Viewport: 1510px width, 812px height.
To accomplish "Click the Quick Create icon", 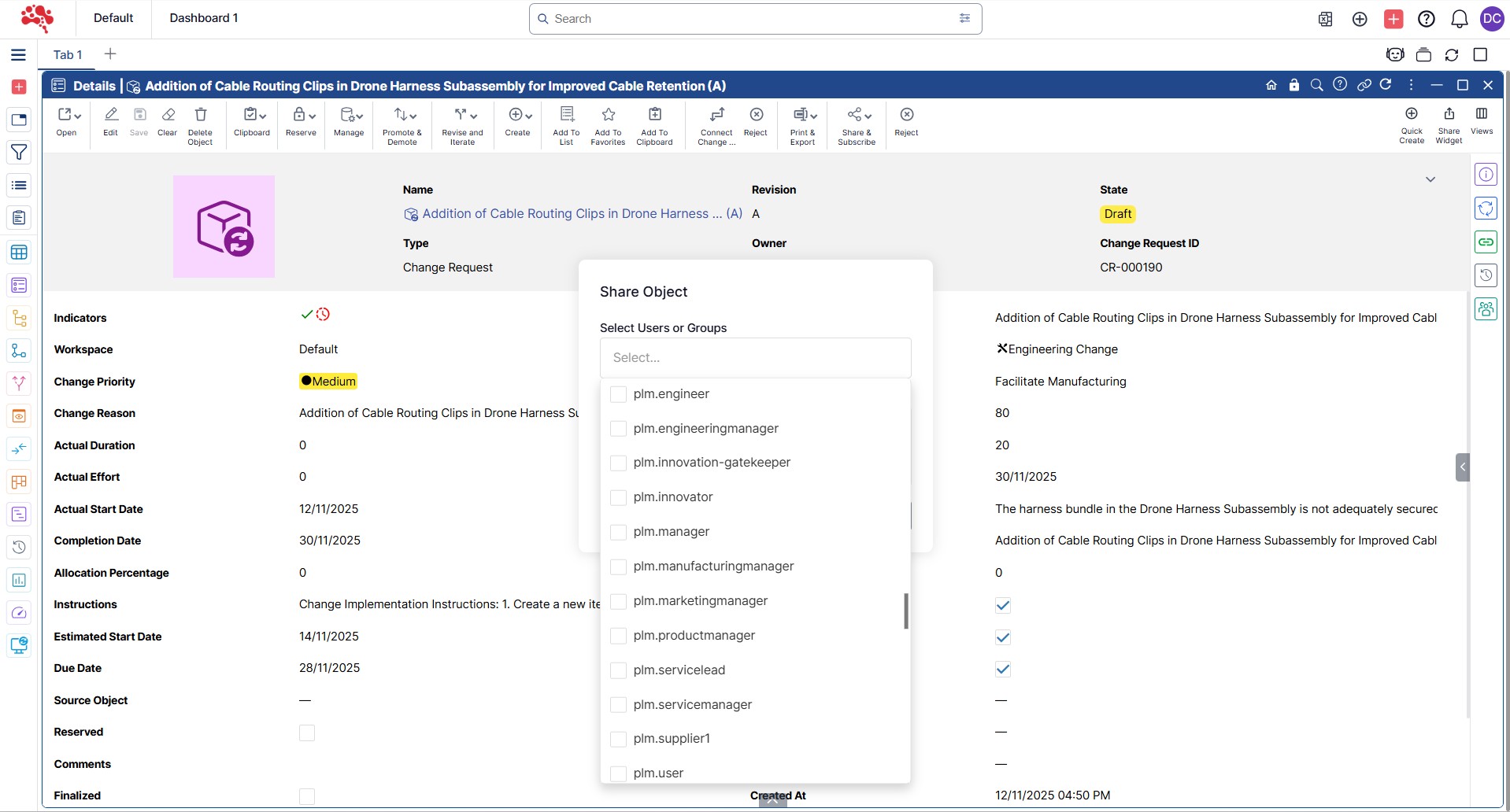I will pos(1411,115).
